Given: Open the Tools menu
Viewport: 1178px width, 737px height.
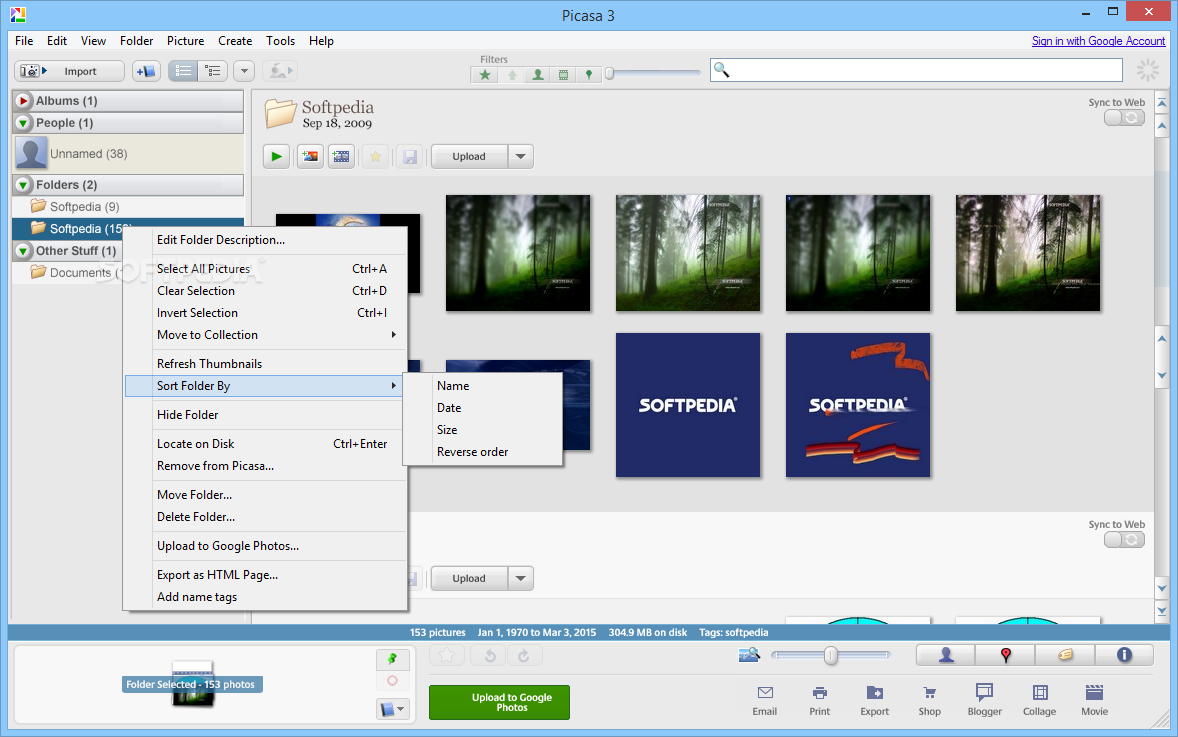Looking at the screenshot, I should tap(280, 41).
